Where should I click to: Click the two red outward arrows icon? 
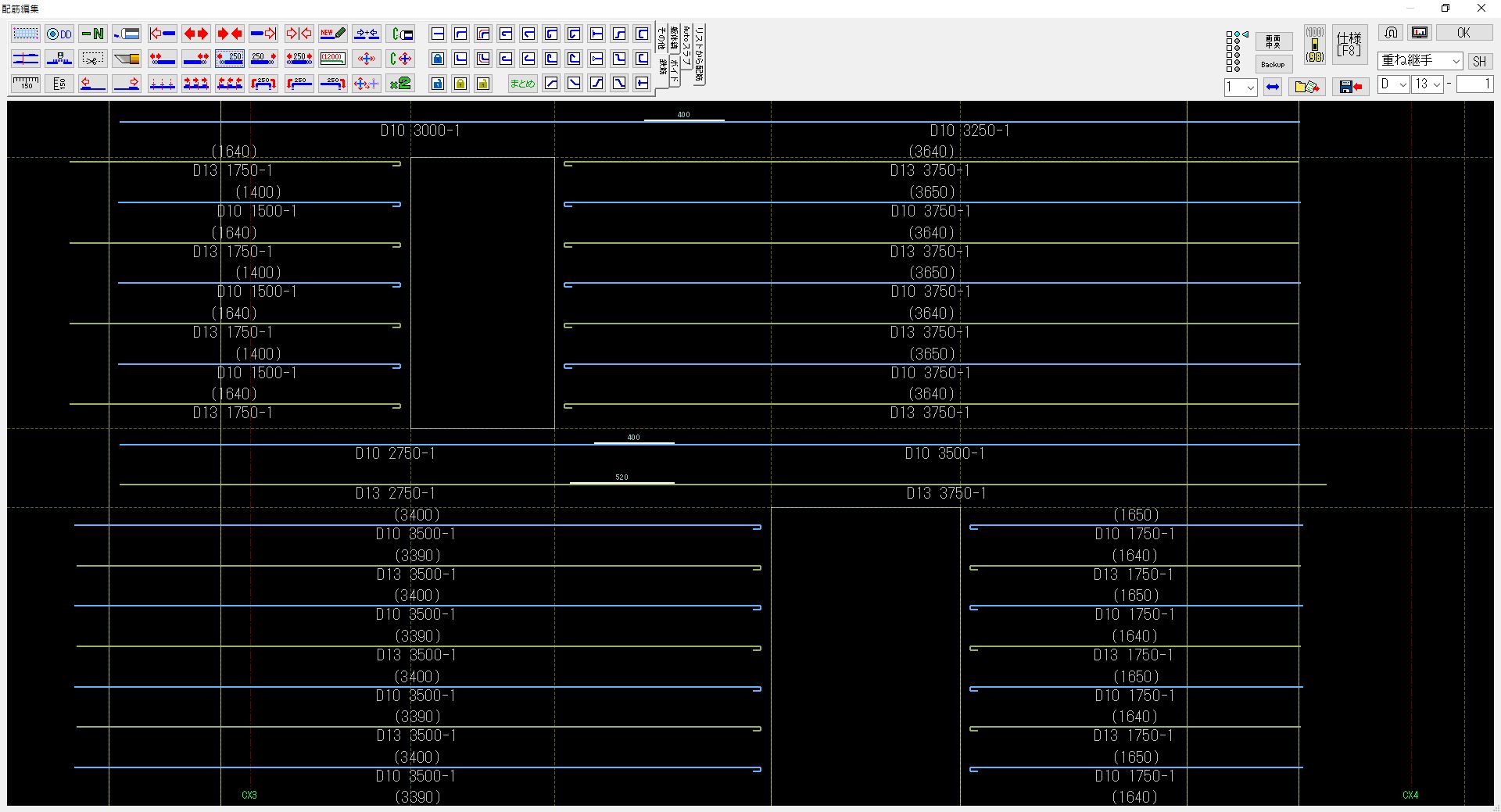(196, 34)
